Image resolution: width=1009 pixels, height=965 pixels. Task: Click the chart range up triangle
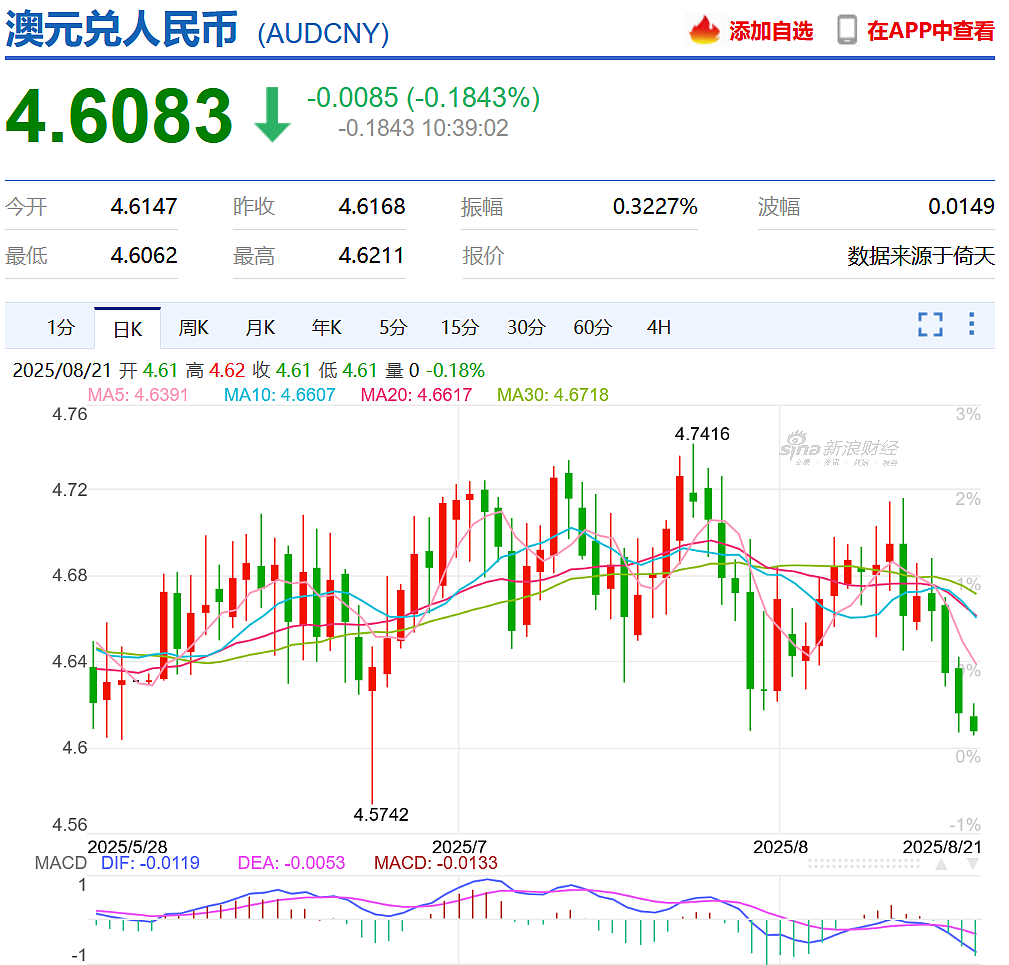pyautogui.click(x=941, y=864)
